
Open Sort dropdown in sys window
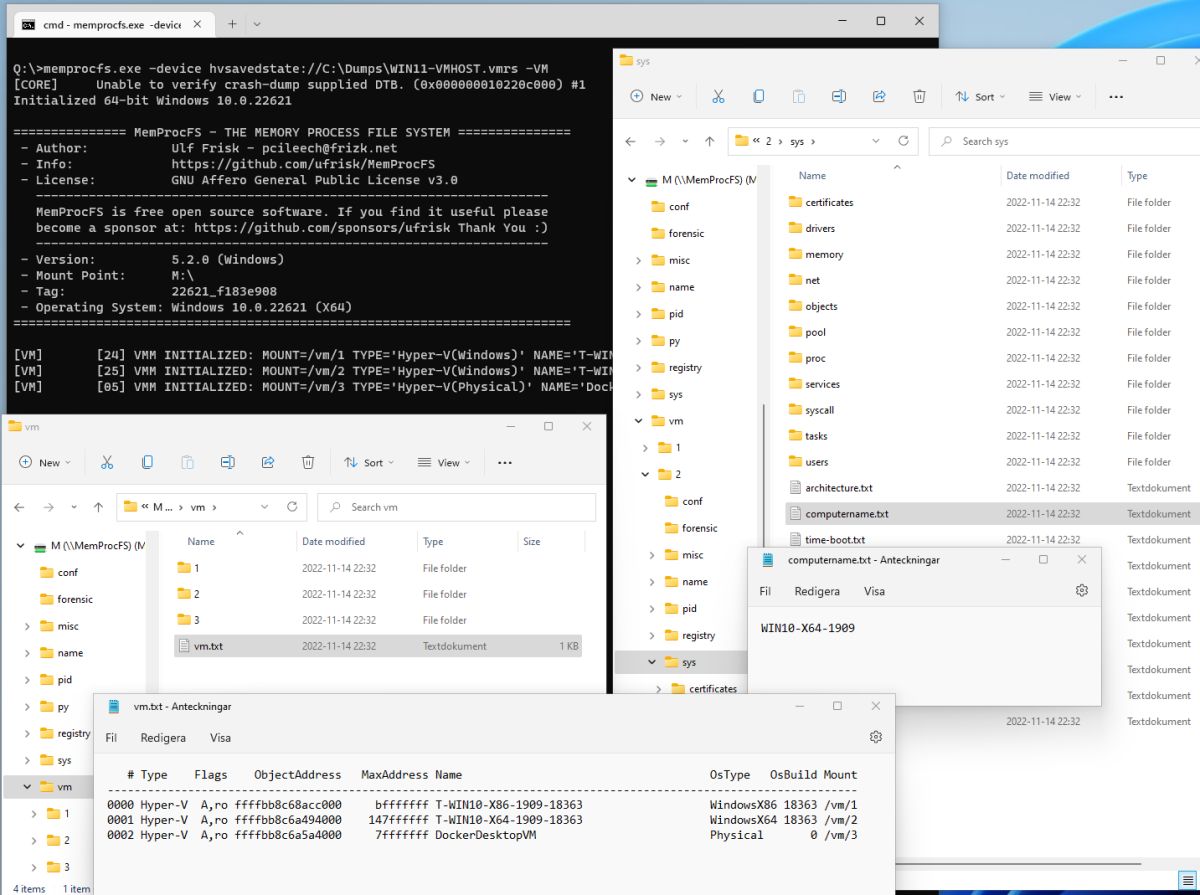[981, 97]
